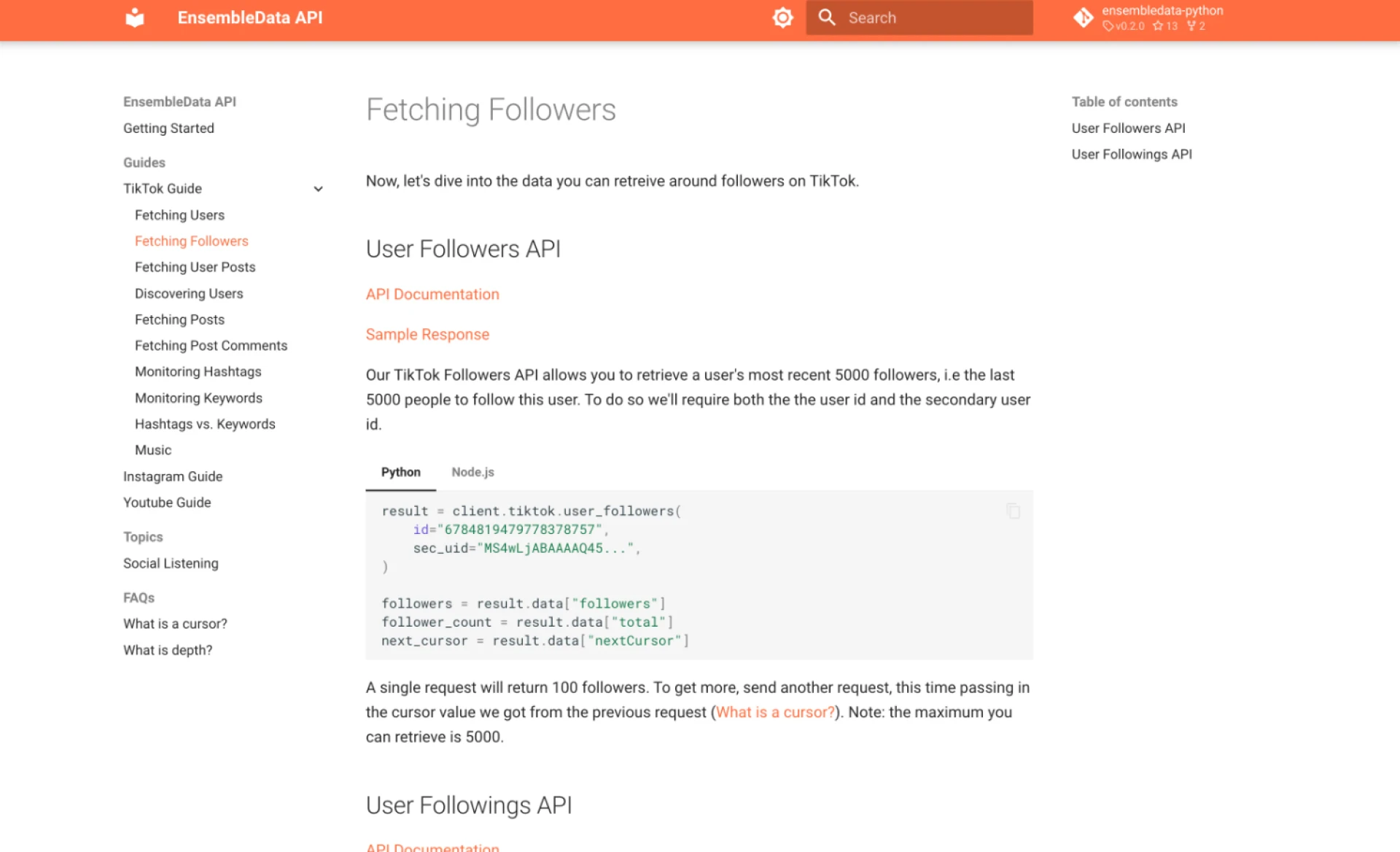
Task: Expand the Youtube Guide section
Action: (166, 502)
